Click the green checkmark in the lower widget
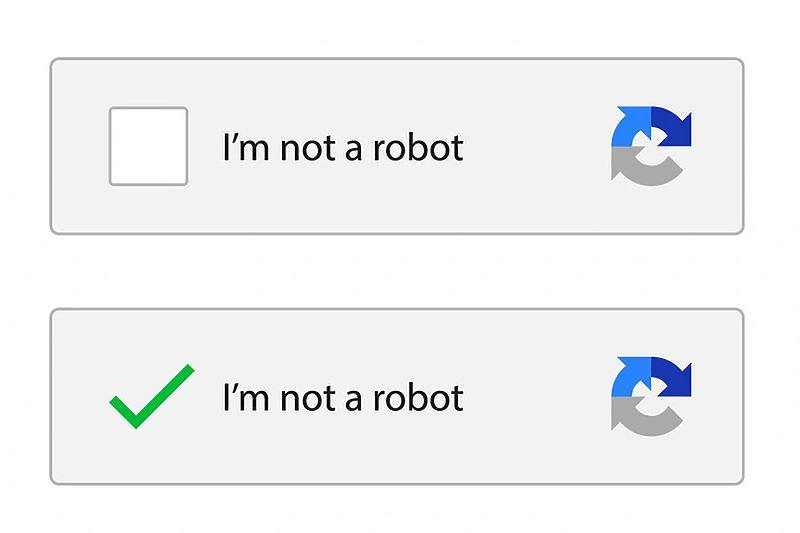The image size is (800, 533). coord(150,397)
